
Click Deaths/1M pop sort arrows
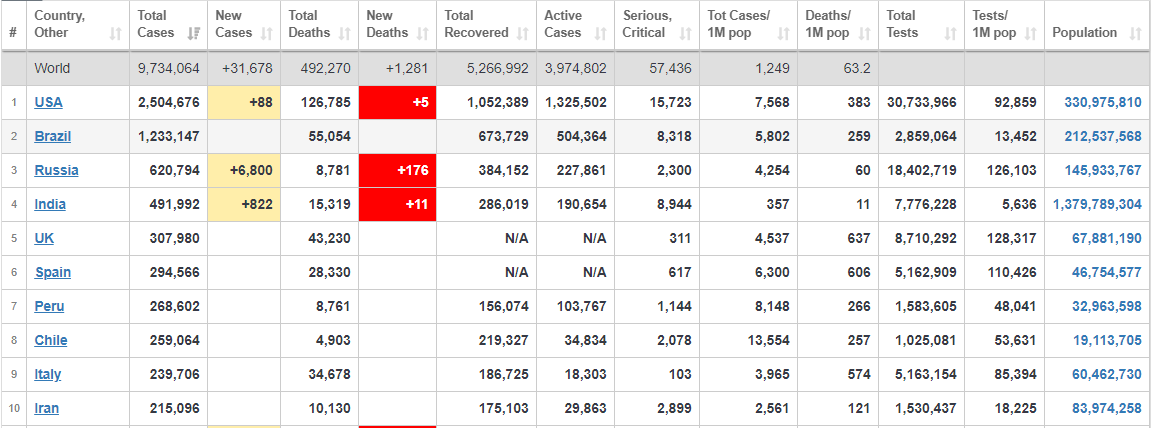(x=865, y=33)
